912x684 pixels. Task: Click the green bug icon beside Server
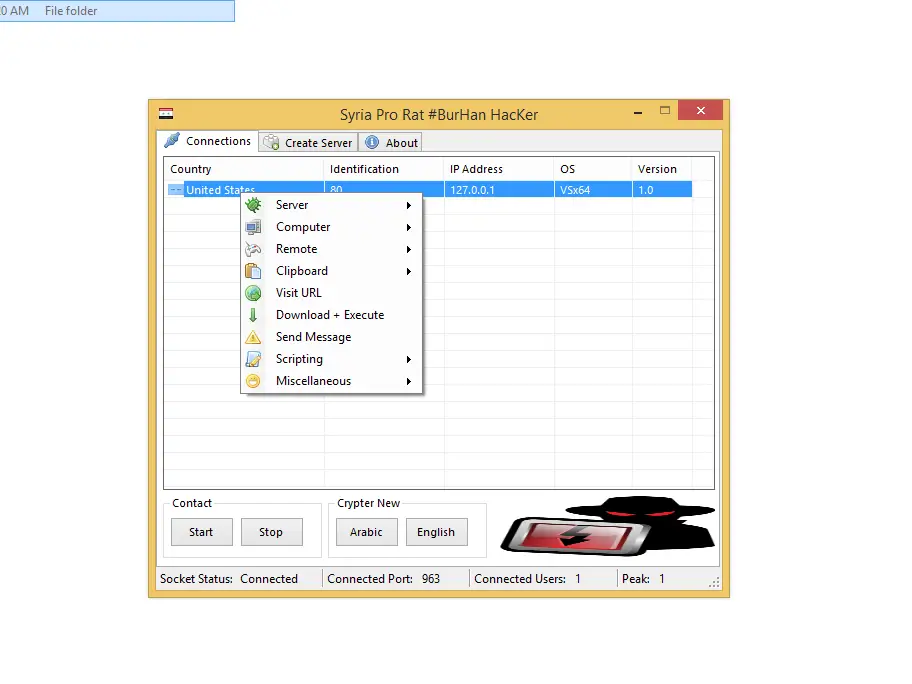[254, 205]
